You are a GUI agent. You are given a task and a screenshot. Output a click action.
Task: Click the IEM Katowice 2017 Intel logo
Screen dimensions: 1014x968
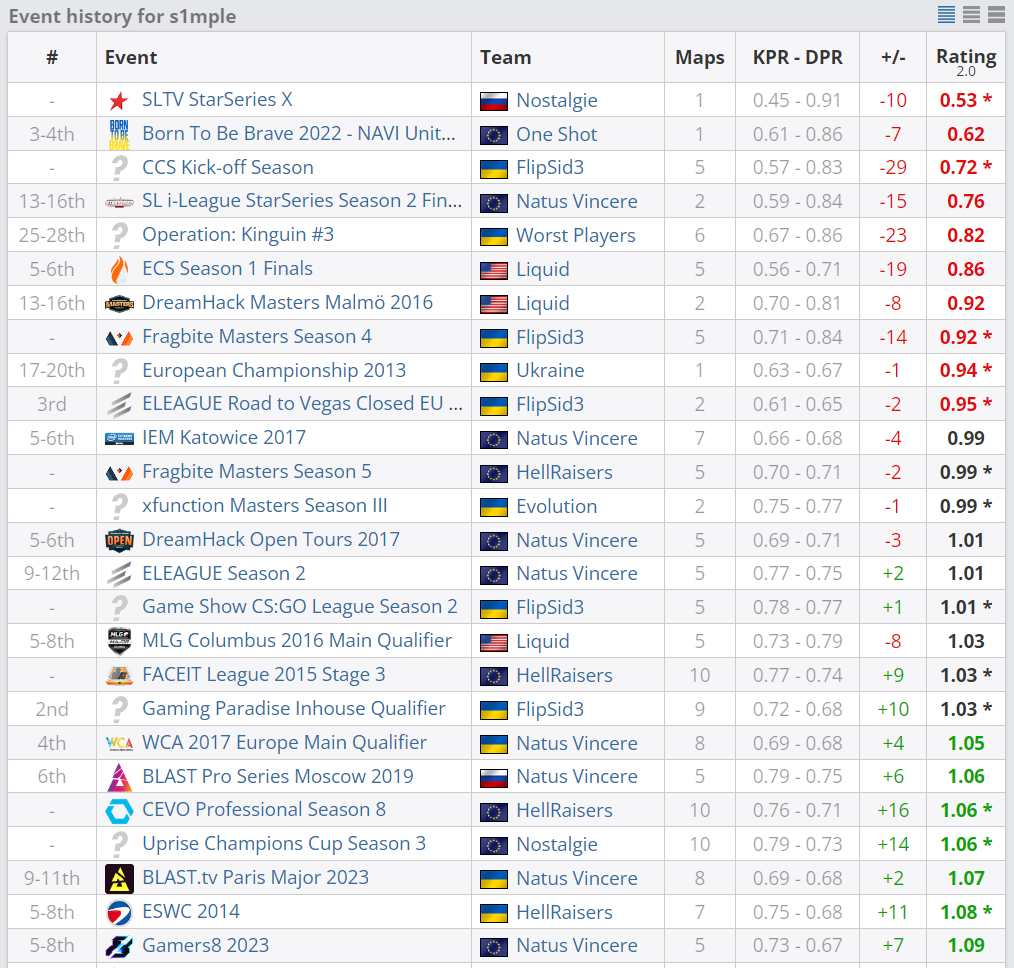click(x=119, y=438)
